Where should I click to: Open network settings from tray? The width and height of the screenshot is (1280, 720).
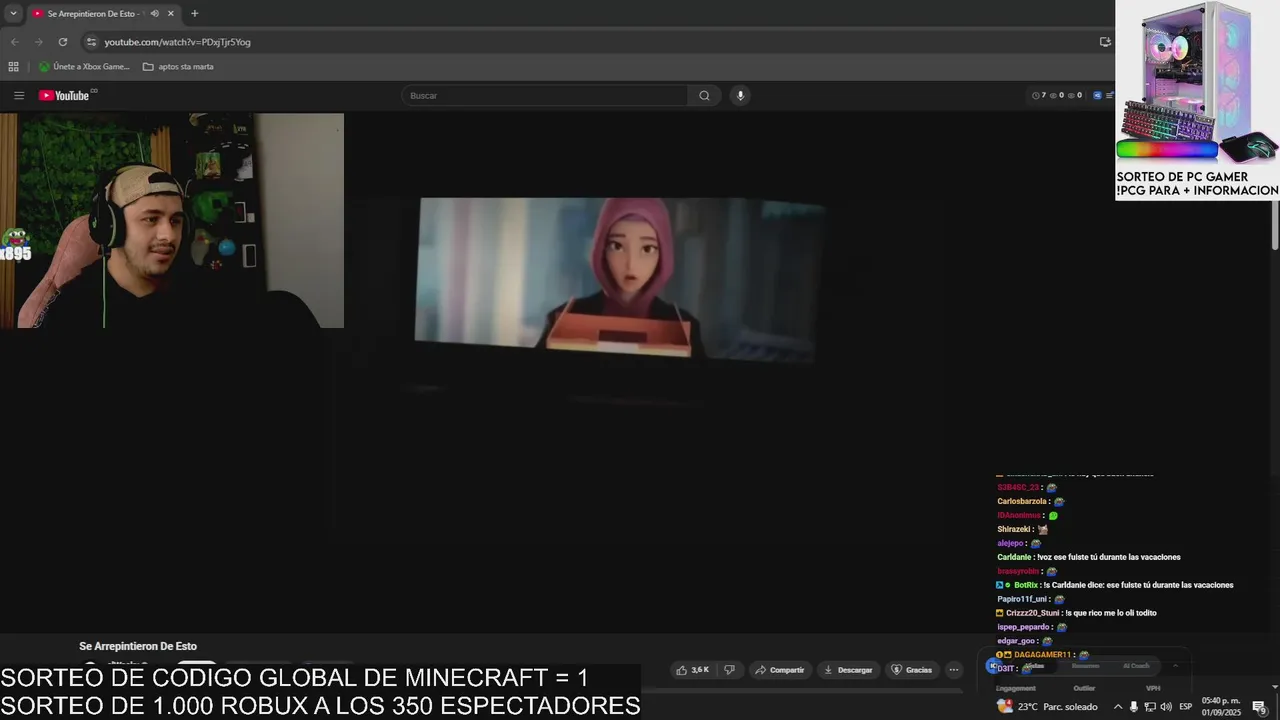click(1150, 706)
